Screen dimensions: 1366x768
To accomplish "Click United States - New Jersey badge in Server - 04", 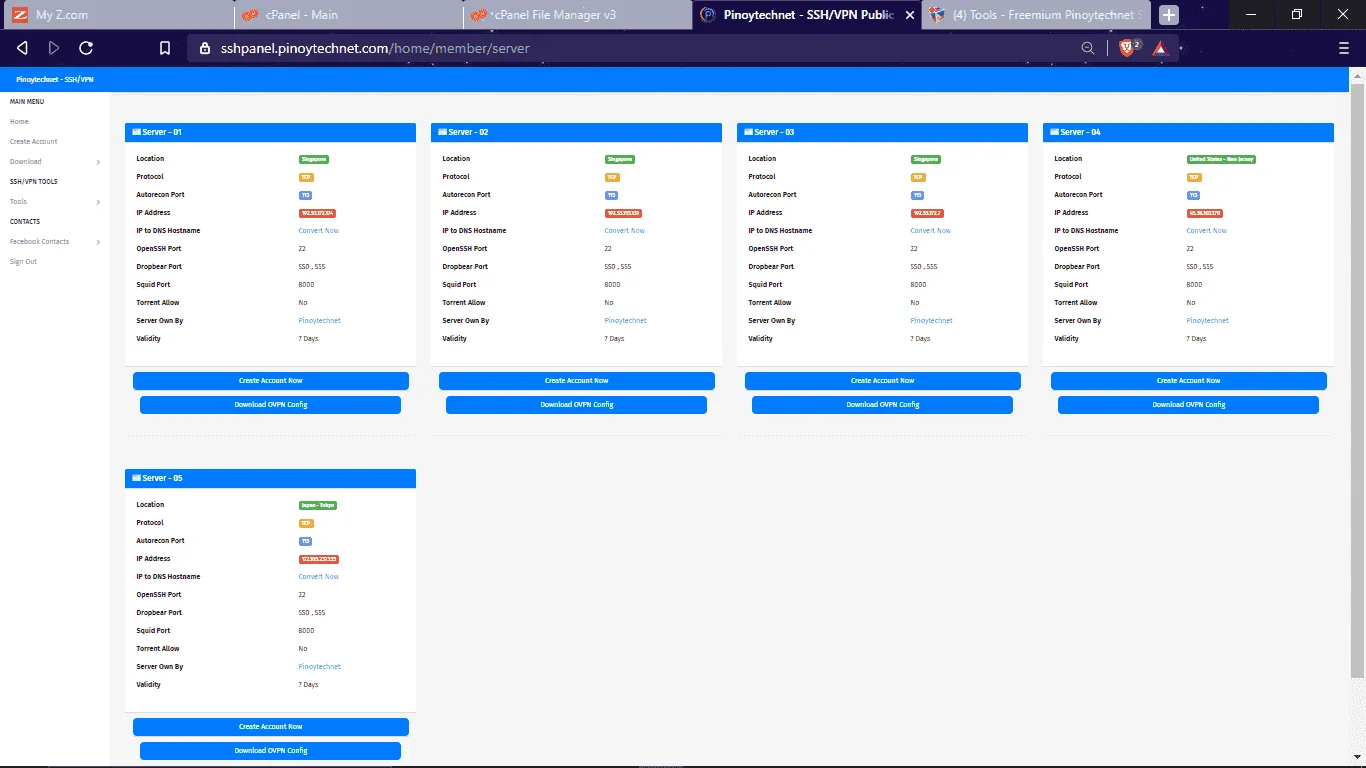I will point(1221,159).
